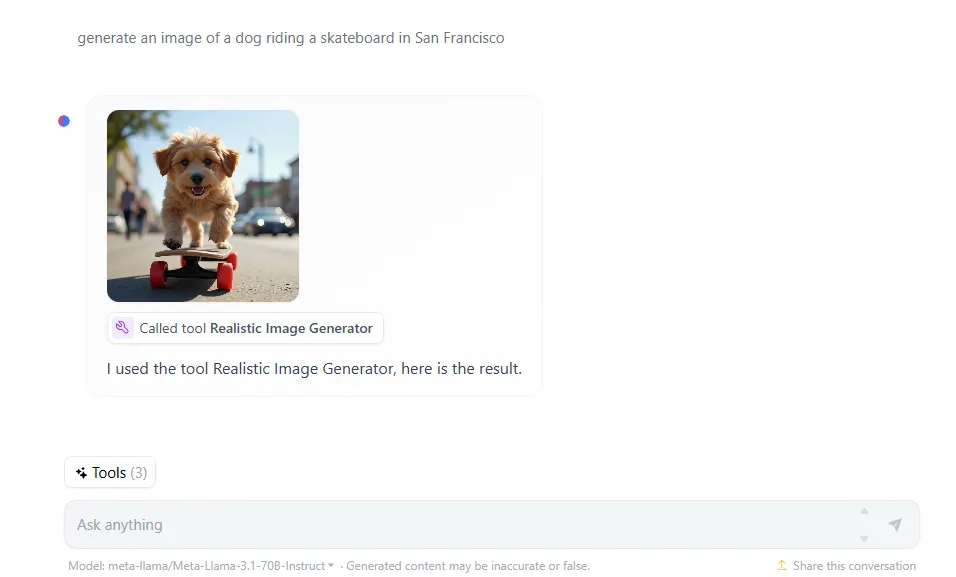Click the red skateboard wheels in image

pos(192,273)
